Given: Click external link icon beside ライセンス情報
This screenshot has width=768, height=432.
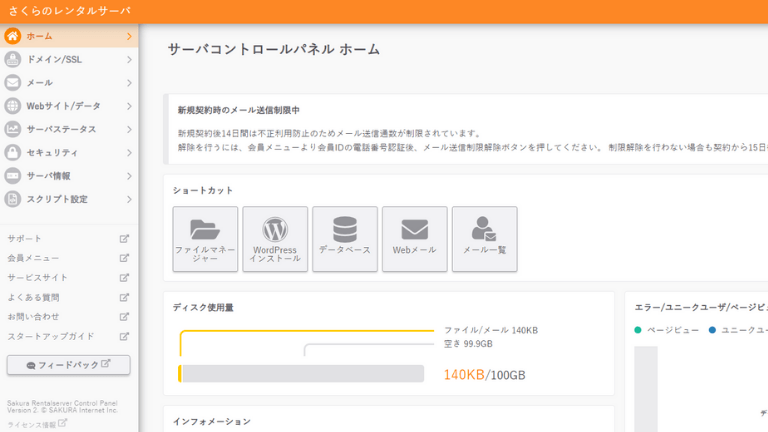Looking at the screenshot, I should coord(62,423).
